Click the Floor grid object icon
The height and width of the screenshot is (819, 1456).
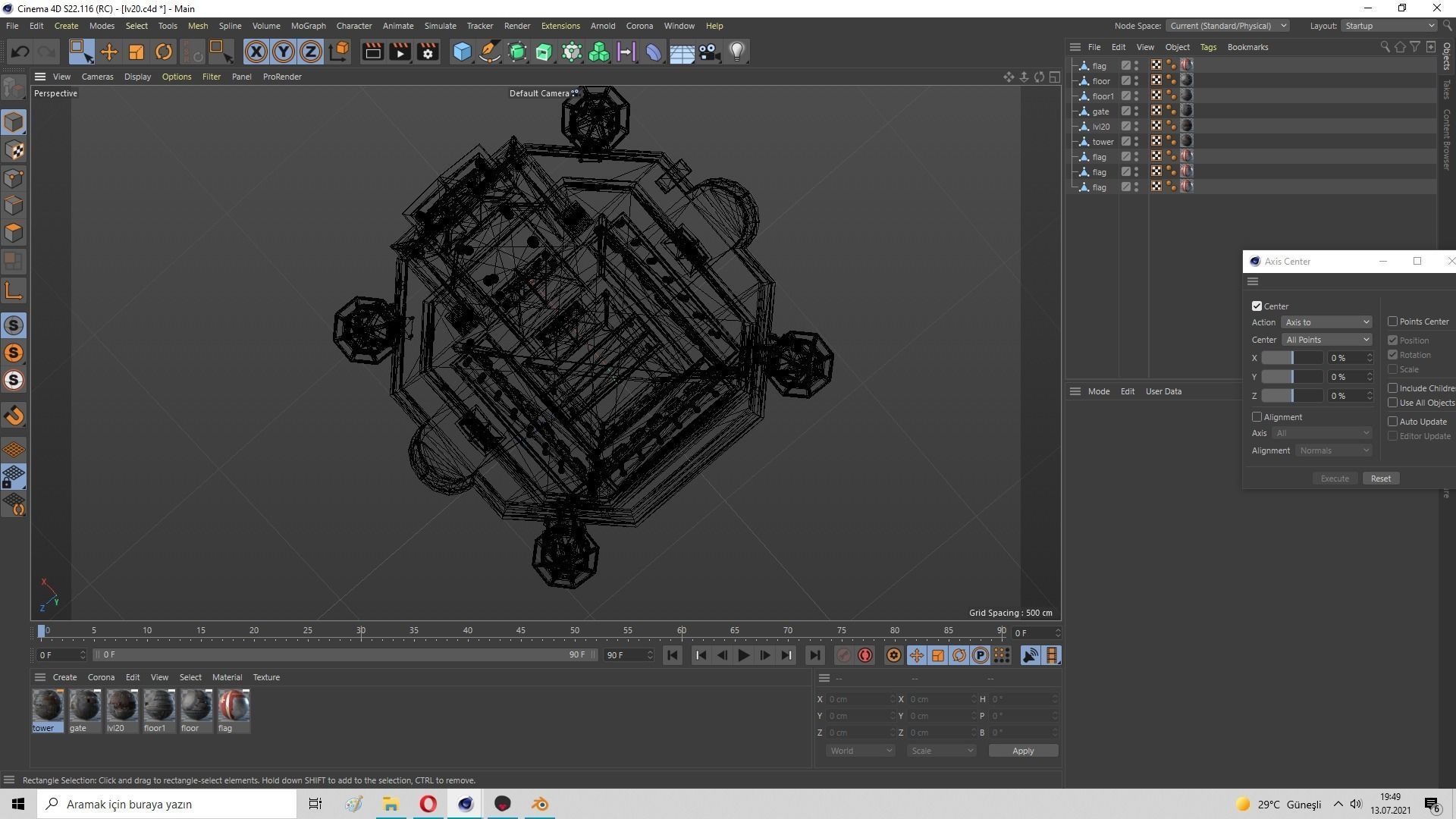(x=681, y=52)
